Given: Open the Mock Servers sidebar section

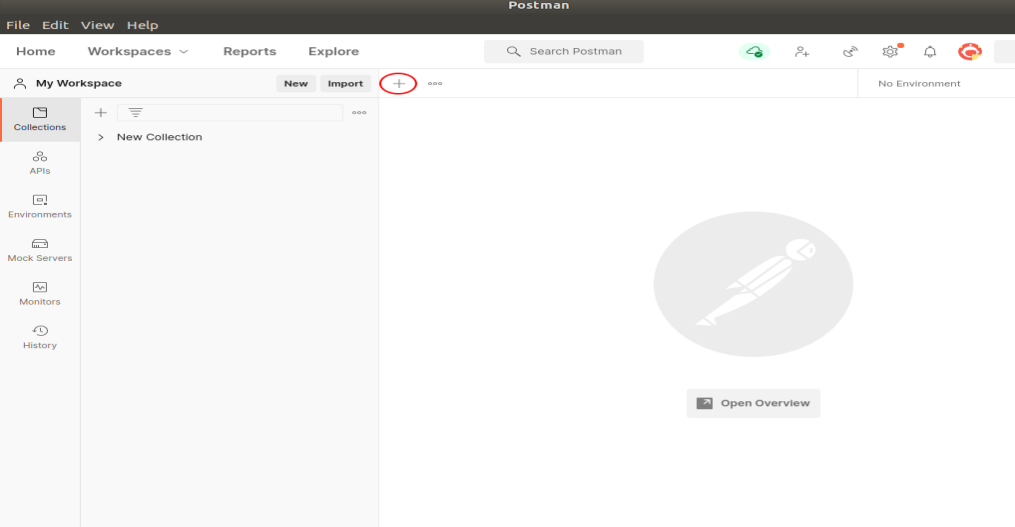Looking at the screenshot, I should [40, 250].
